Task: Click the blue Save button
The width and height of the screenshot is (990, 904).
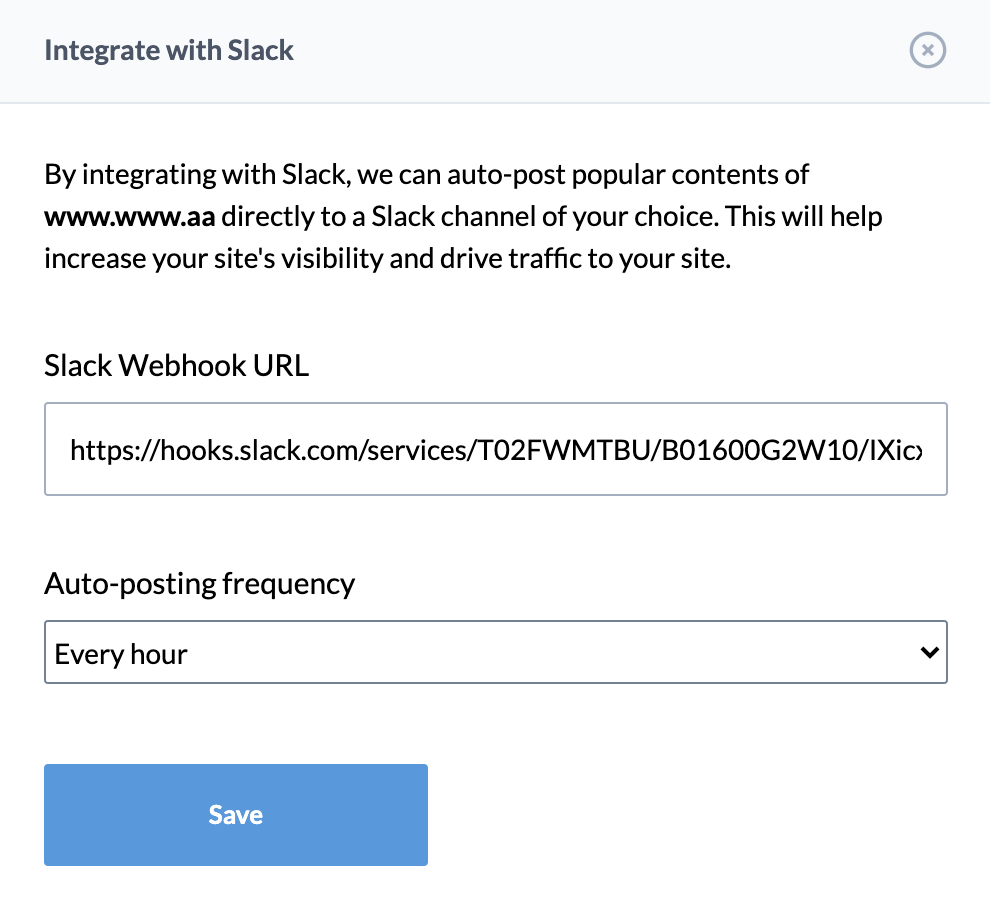Action: point(236,815)
